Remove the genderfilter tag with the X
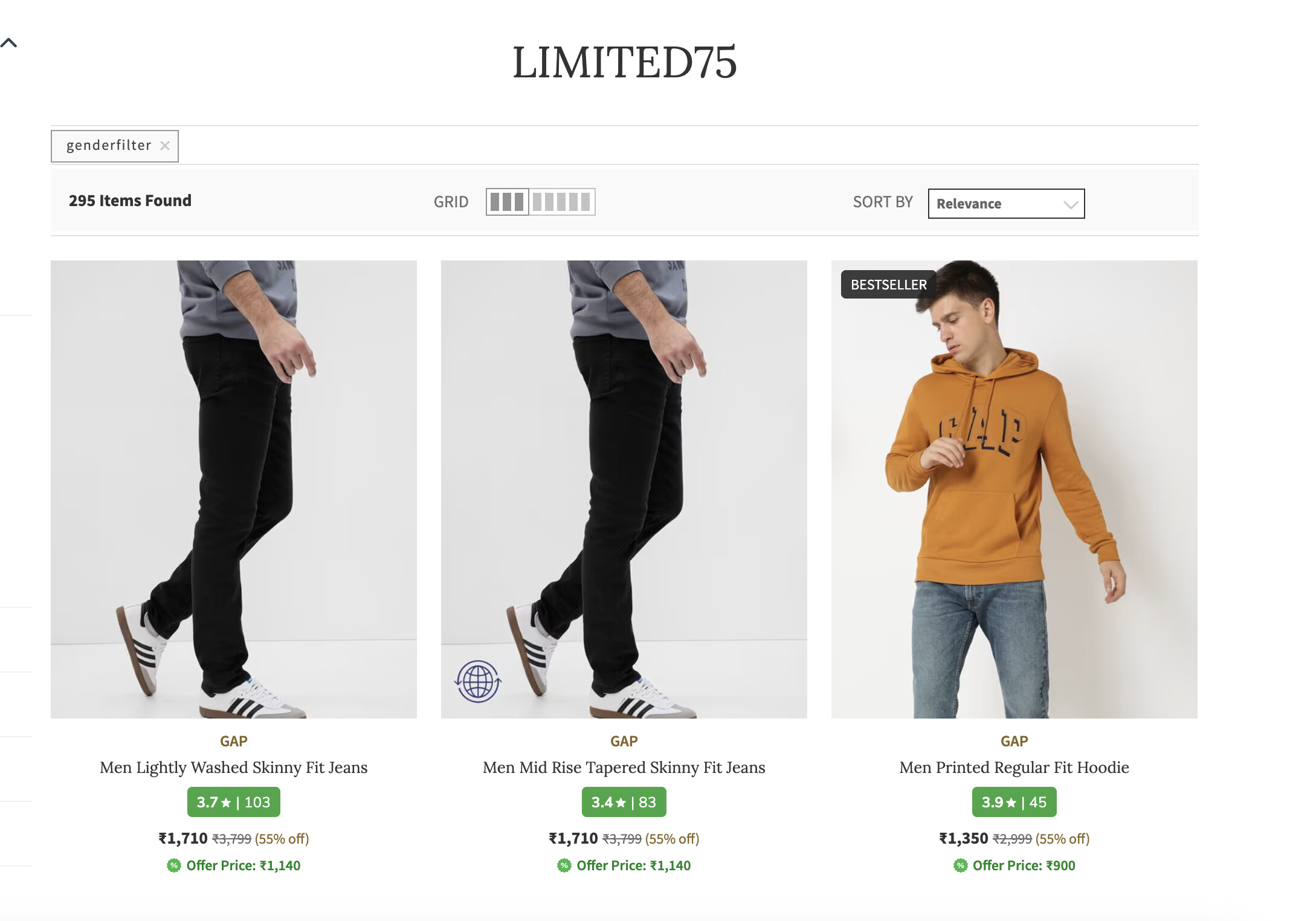 point(164,146)
